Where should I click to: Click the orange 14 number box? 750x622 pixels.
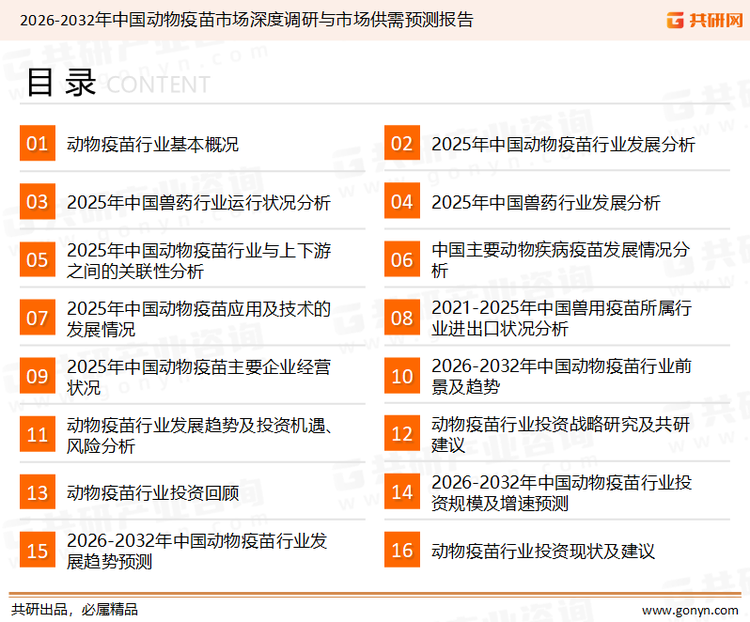(x=402, y=492)
